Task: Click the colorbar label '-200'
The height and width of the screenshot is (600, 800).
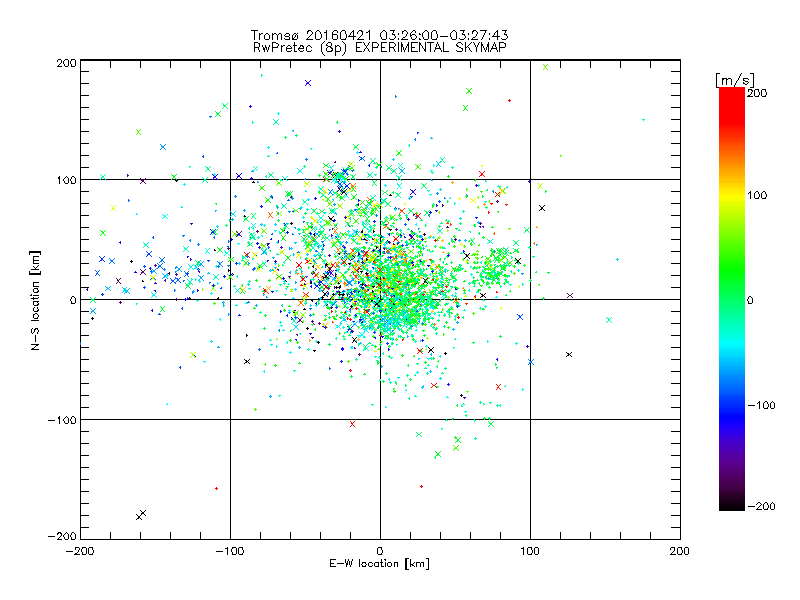Action: 761,506
